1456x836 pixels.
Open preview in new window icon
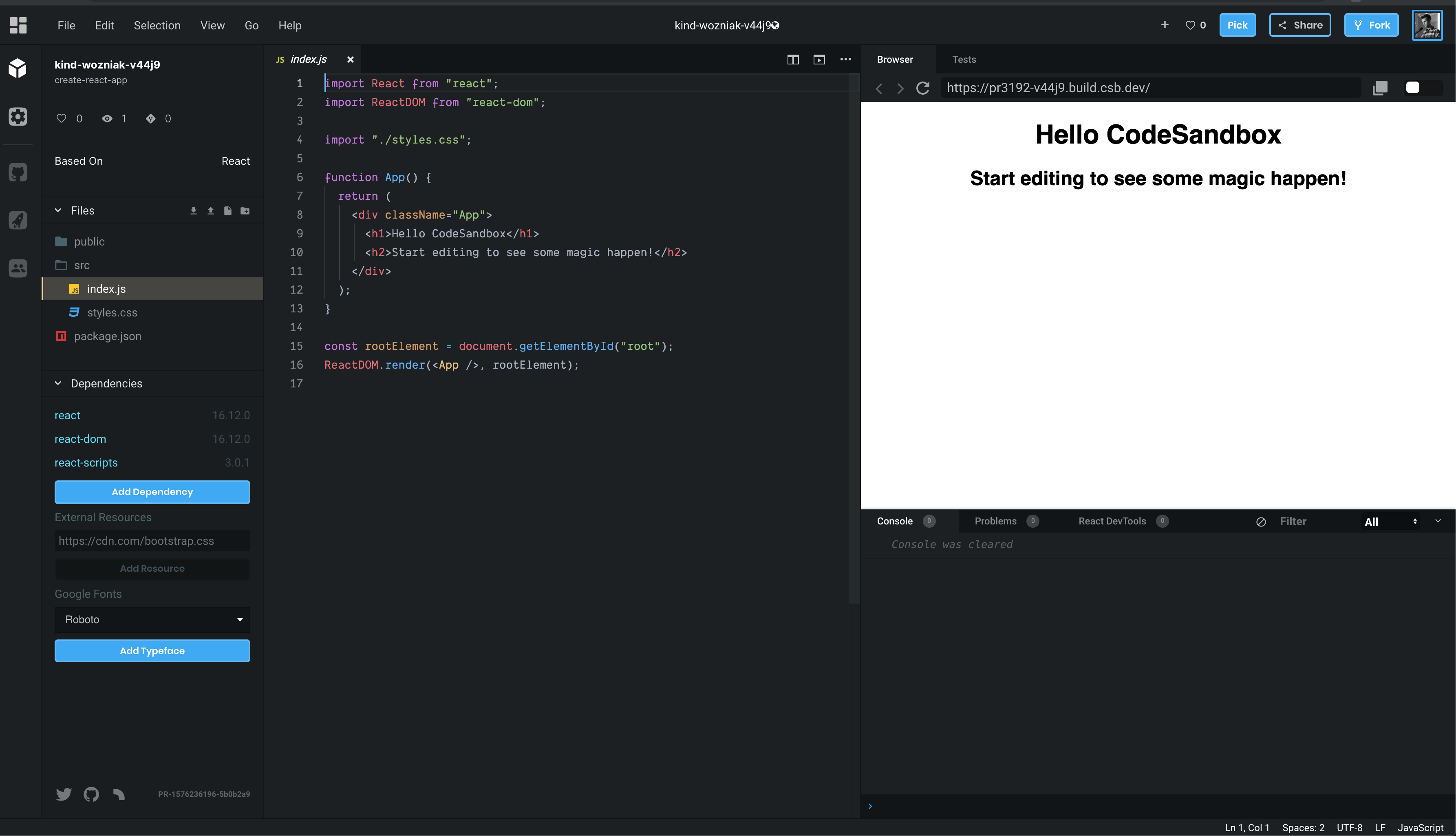pyautogui.click(x=1380, y=88)
